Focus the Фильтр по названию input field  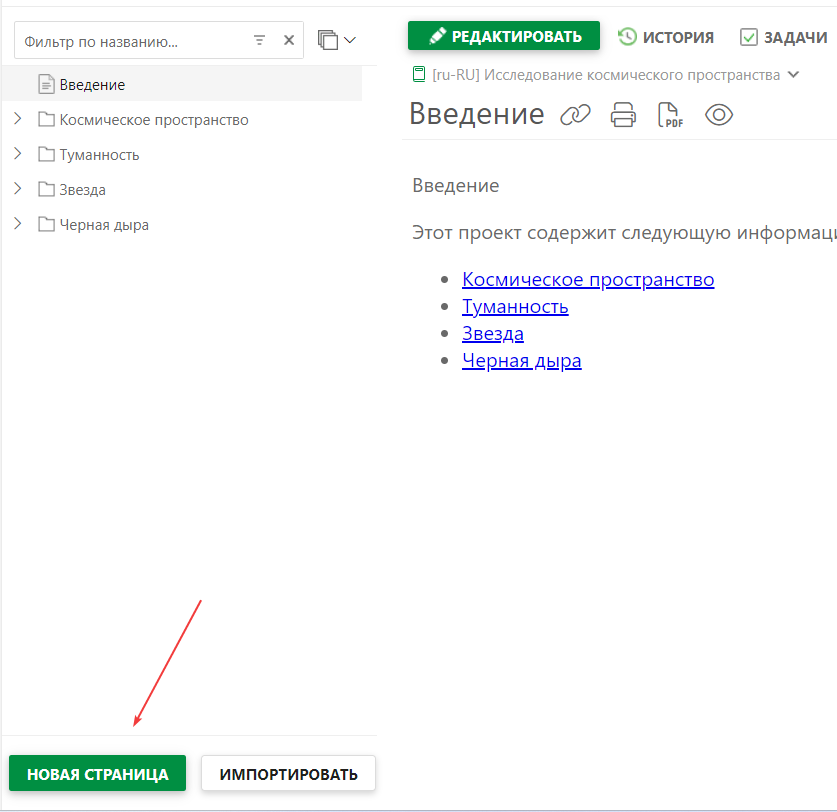tap(130, 41)
